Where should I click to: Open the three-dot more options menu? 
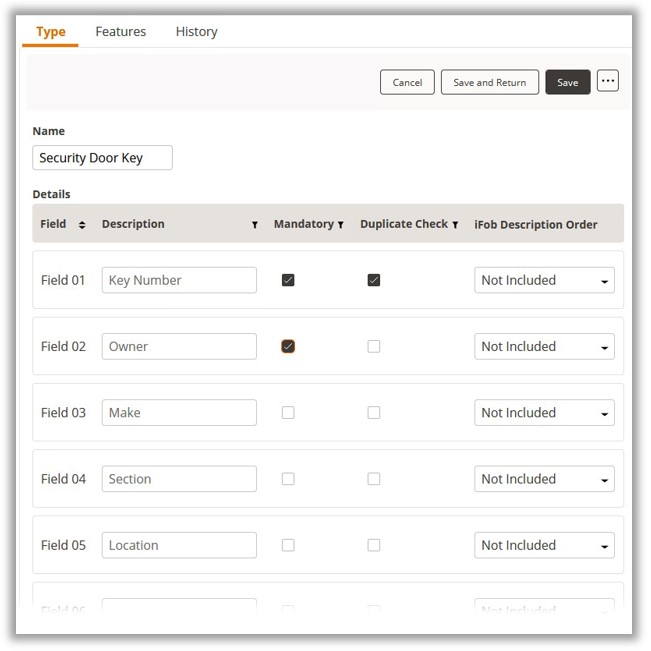click(607, 81)
